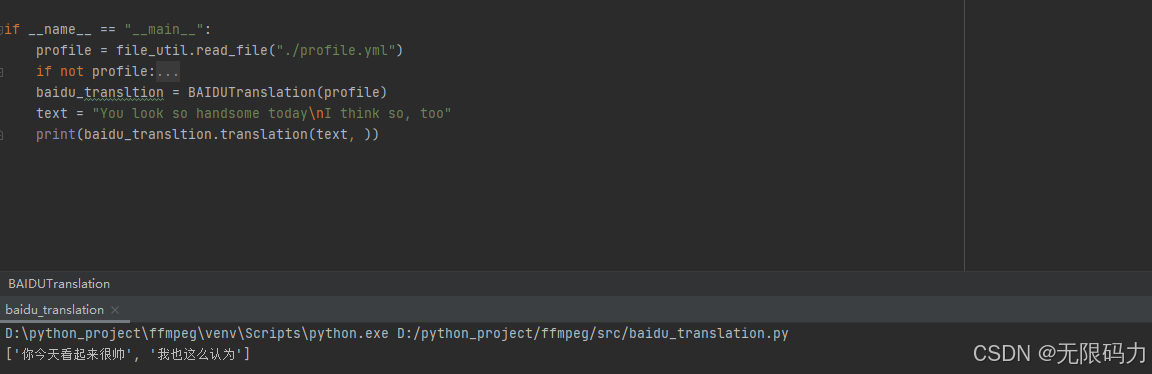This screenshot has width=1152, height=374.
Task: Open the baidu_translation.py path link in console
Action: 593,334
